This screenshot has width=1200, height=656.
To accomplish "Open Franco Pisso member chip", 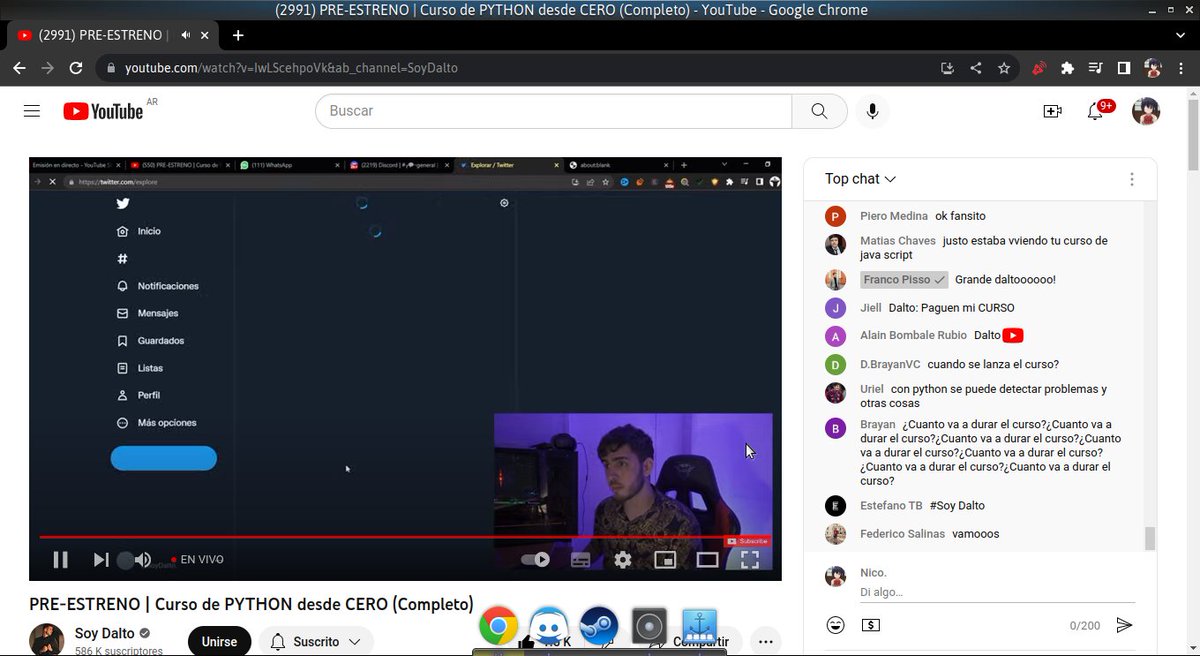I will pos(904,280).
